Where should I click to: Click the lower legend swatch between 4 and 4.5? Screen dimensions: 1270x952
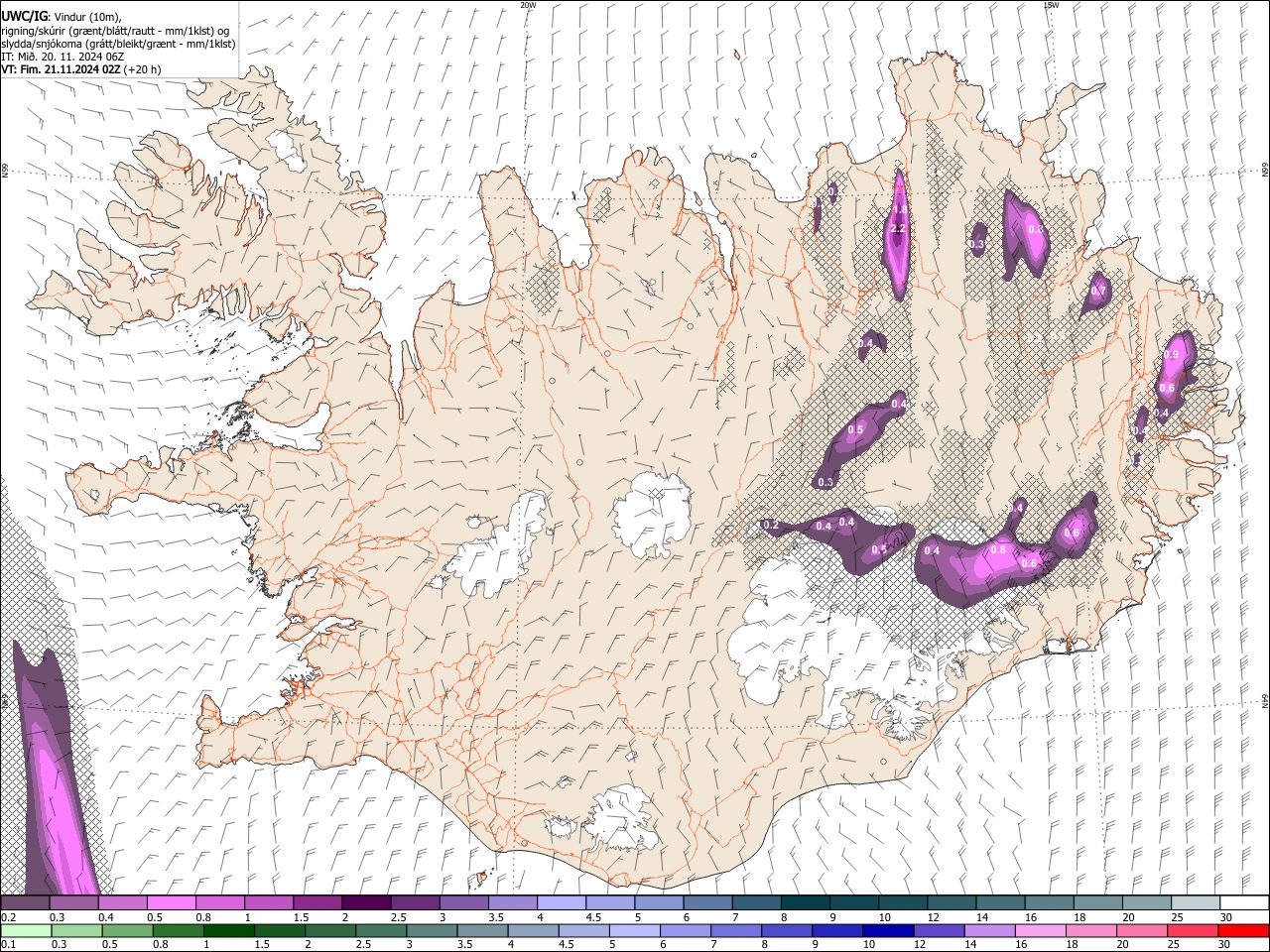(x=532, y=930)
